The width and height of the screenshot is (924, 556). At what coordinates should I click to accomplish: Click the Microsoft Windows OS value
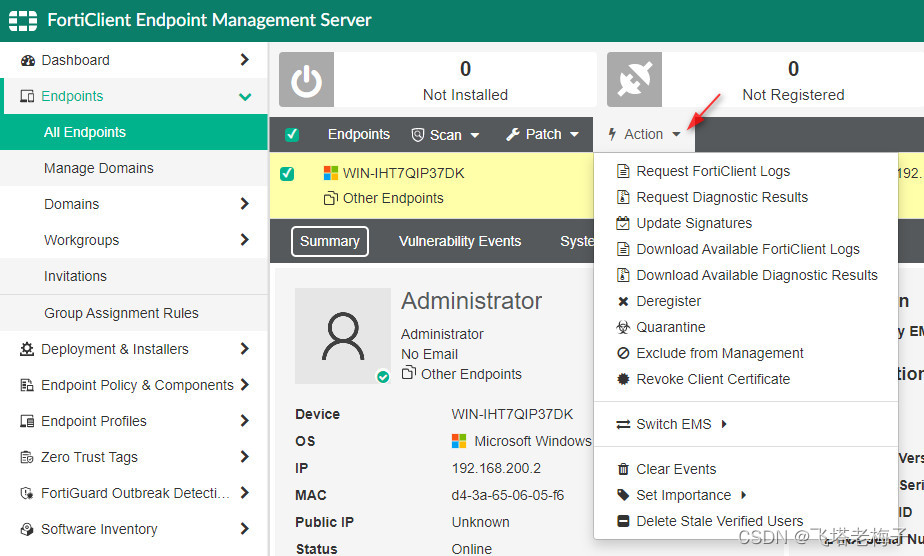[533, 441]
